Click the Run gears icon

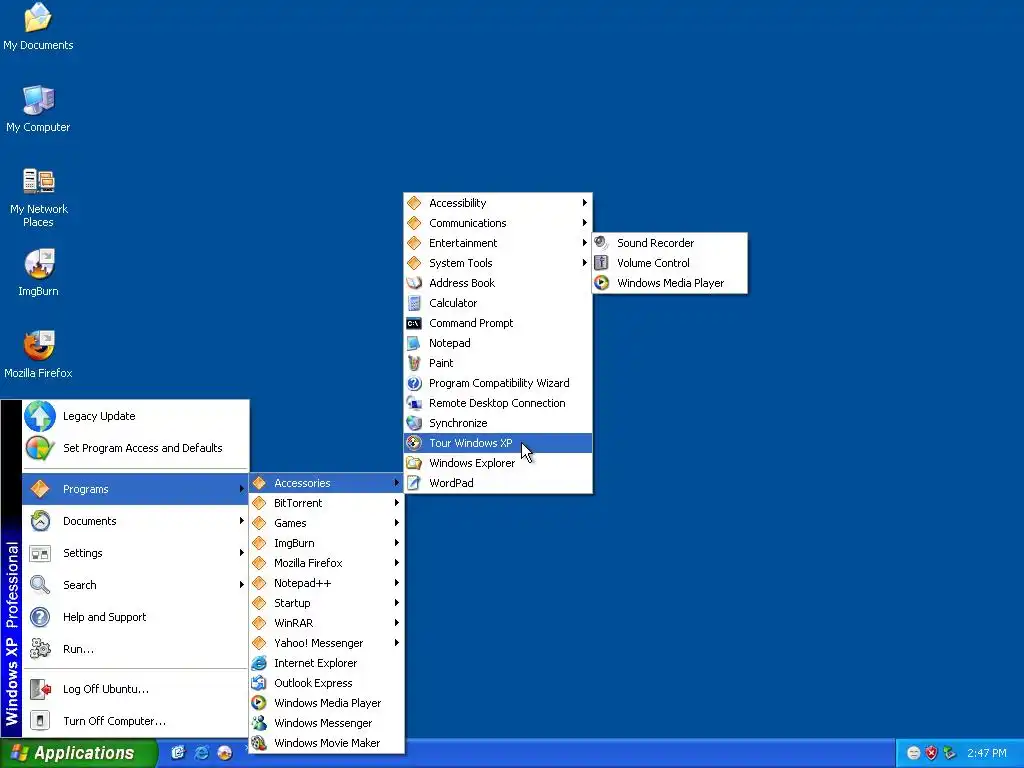(40, 649)
